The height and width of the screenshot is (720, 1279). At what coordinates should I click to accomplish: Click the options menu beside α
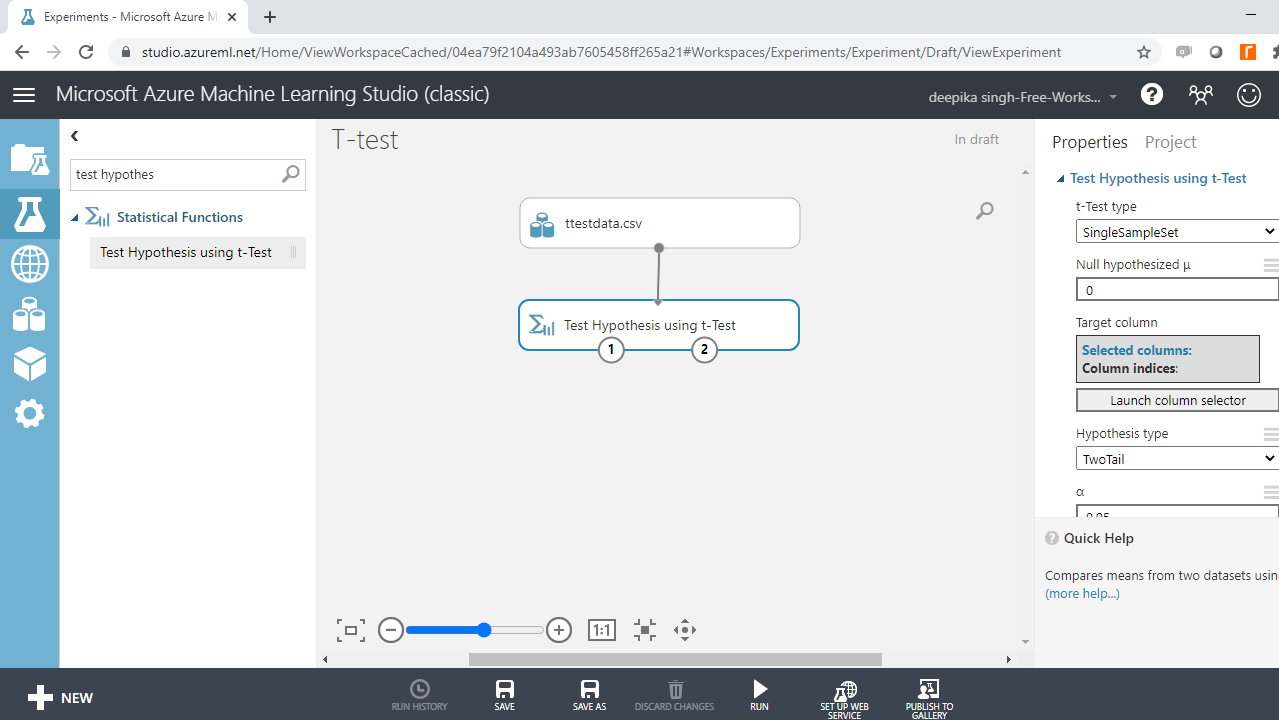[x=1271, y=492]
